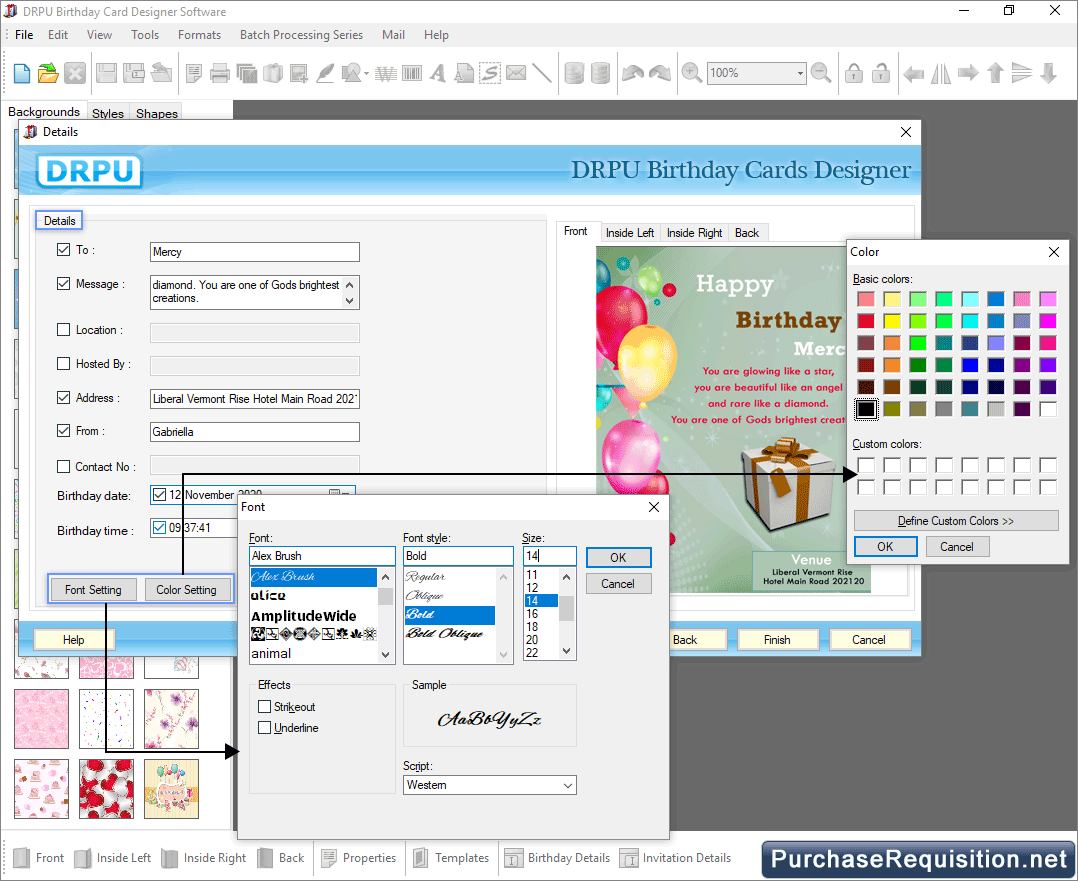This screenshot has height=881, width=1078.
Task: Open the Batch Processing Series menu
Action: [x=301, y=34]
